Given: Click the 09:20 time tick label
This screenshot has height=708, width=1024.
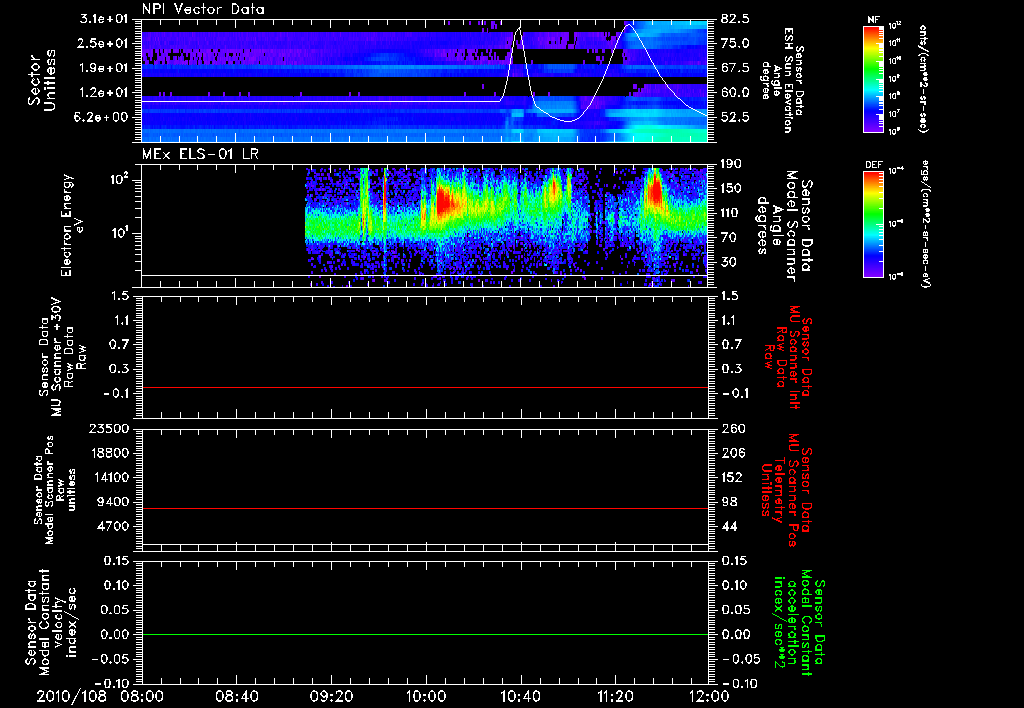Looking at the screenshot, I should click(332, 696).
